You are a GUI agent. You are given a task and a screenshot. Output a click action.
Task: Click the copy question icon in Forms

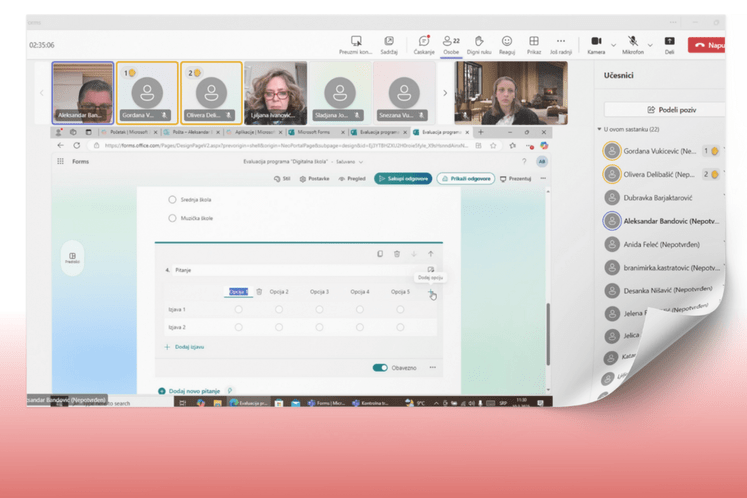[380, 254]
